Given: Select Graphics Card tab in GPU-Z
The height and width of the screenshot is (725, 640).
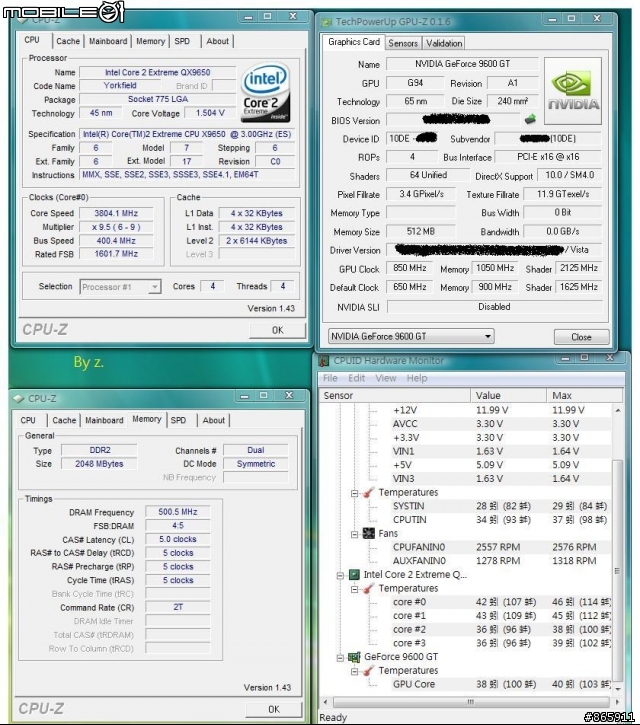Looking at the screenshot, I should [354, 42].
